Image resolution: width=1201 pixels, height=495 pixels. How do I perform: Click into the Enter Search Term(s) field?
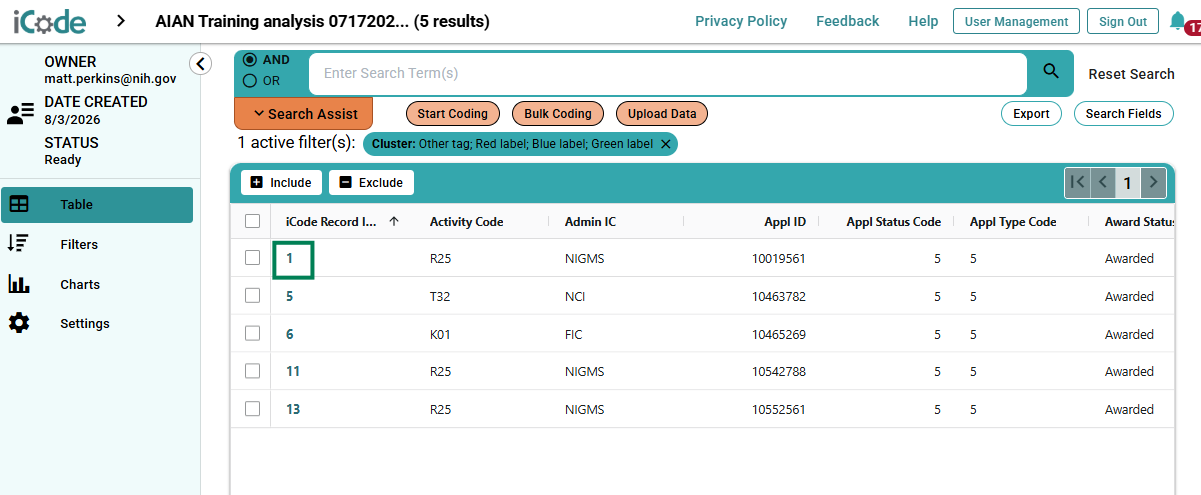pyautogui.click(x=668, y=73)
